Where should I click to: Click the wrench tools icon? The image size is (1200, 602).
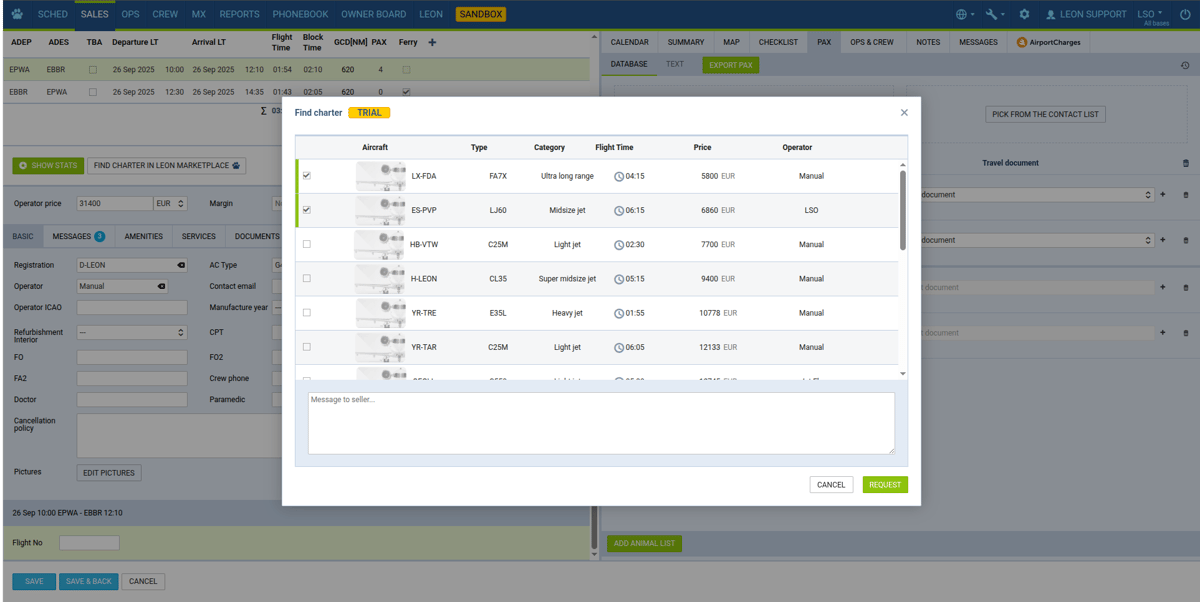pyautogui.click(x=992, y=14)
